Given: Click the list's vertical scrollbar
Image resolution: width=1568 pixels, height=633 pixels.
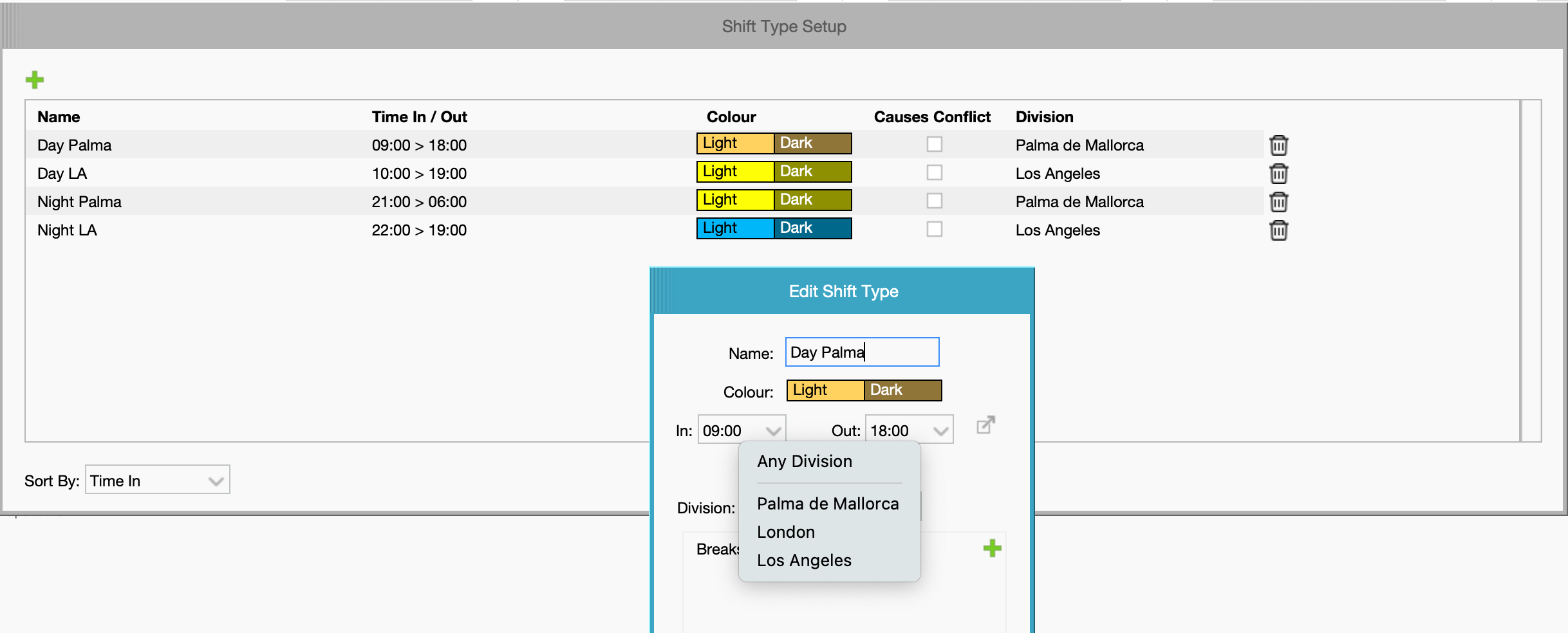Looking at the screenshot, I should point(1531,270).
